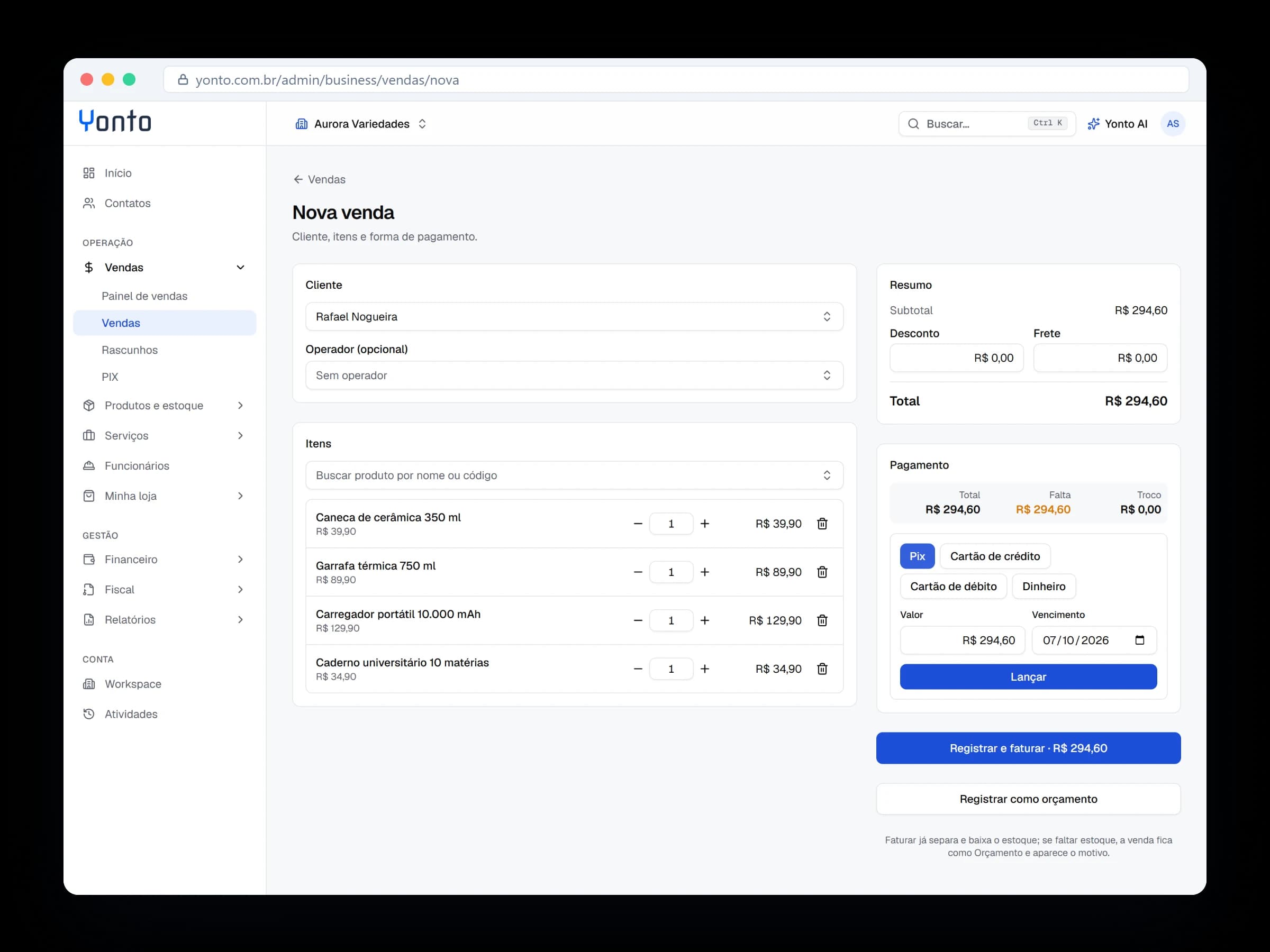The width and height of the screenshot is (1270, 952).
Task: Click the Lançar button
Action: (x=1028, y=676)
